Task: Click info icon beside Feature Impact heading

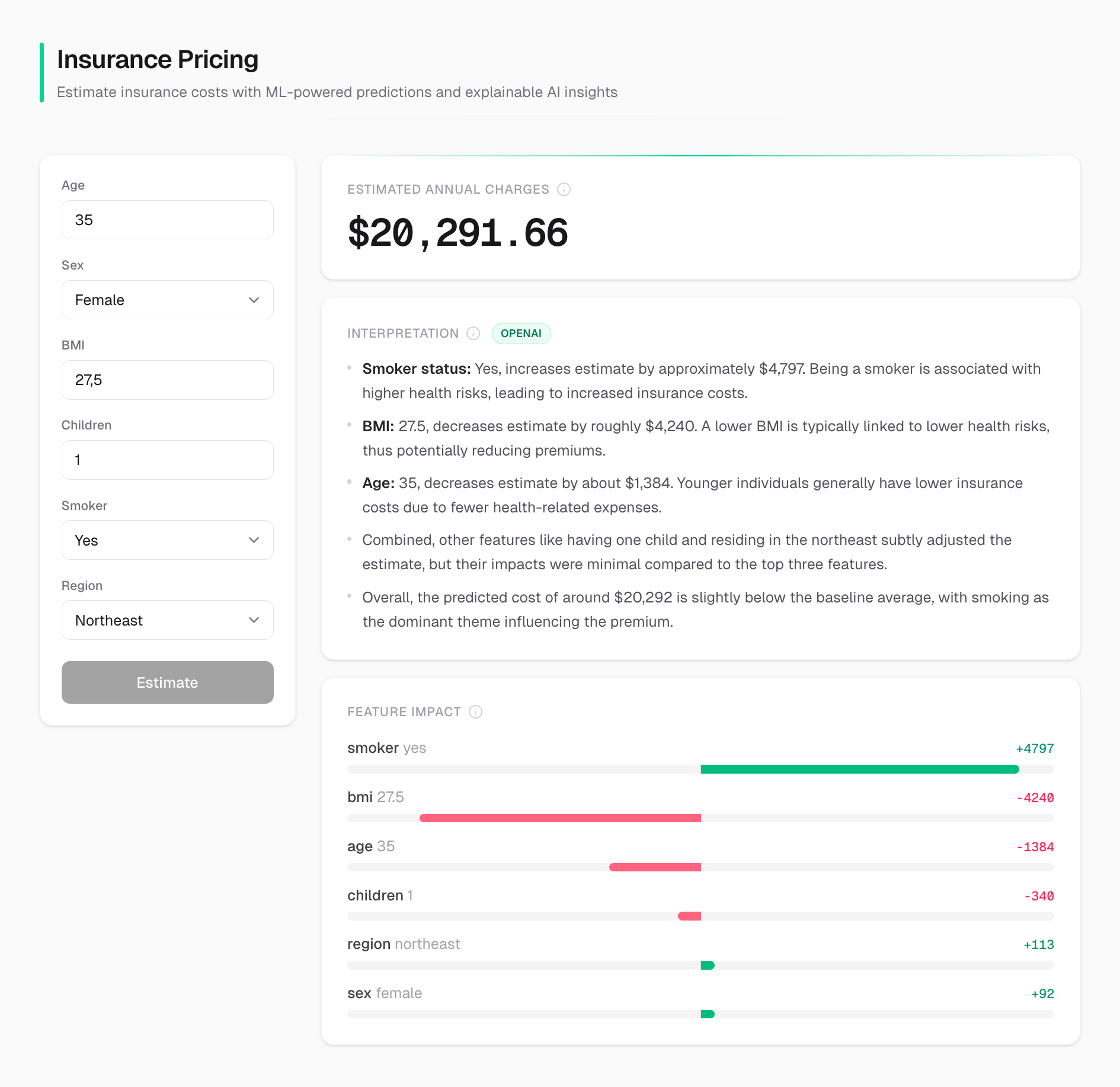Action: (x=475, y=712)
